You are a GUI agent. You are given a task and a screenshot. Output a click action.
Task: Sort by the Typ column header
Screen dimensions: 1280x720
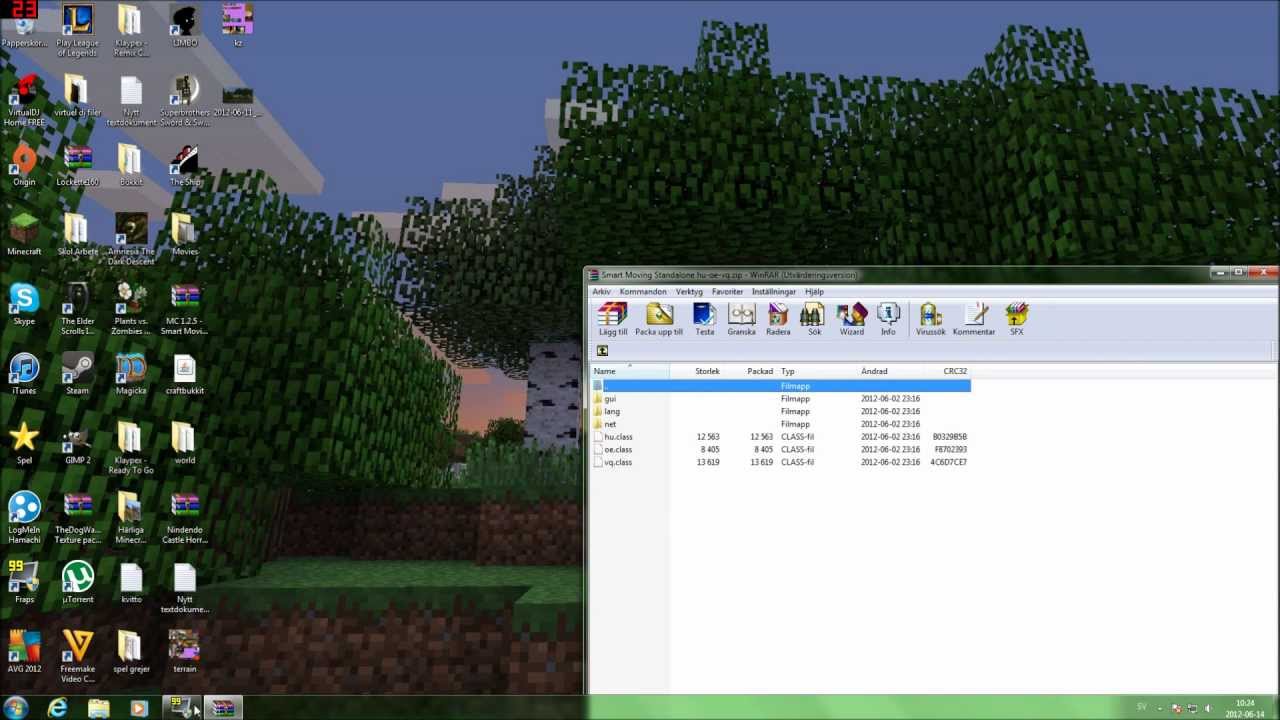coord(817,371)
